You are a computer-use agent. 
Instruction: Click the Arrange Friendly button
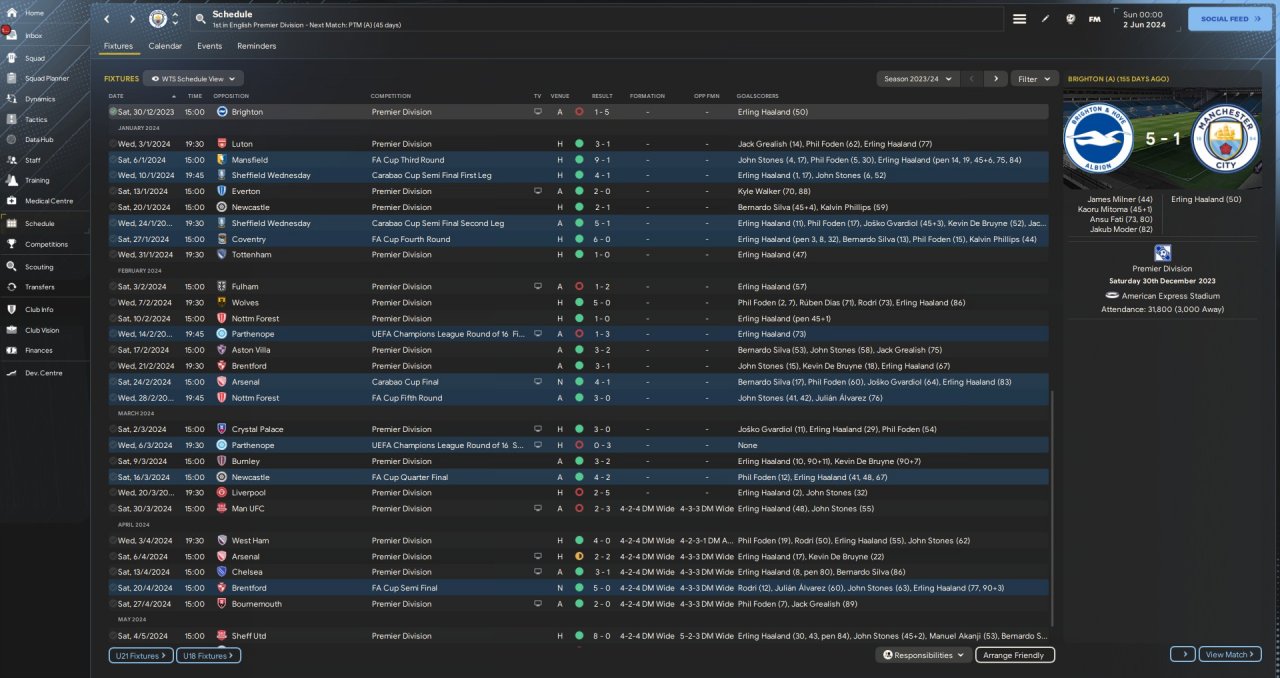(x=1014, y=655)
